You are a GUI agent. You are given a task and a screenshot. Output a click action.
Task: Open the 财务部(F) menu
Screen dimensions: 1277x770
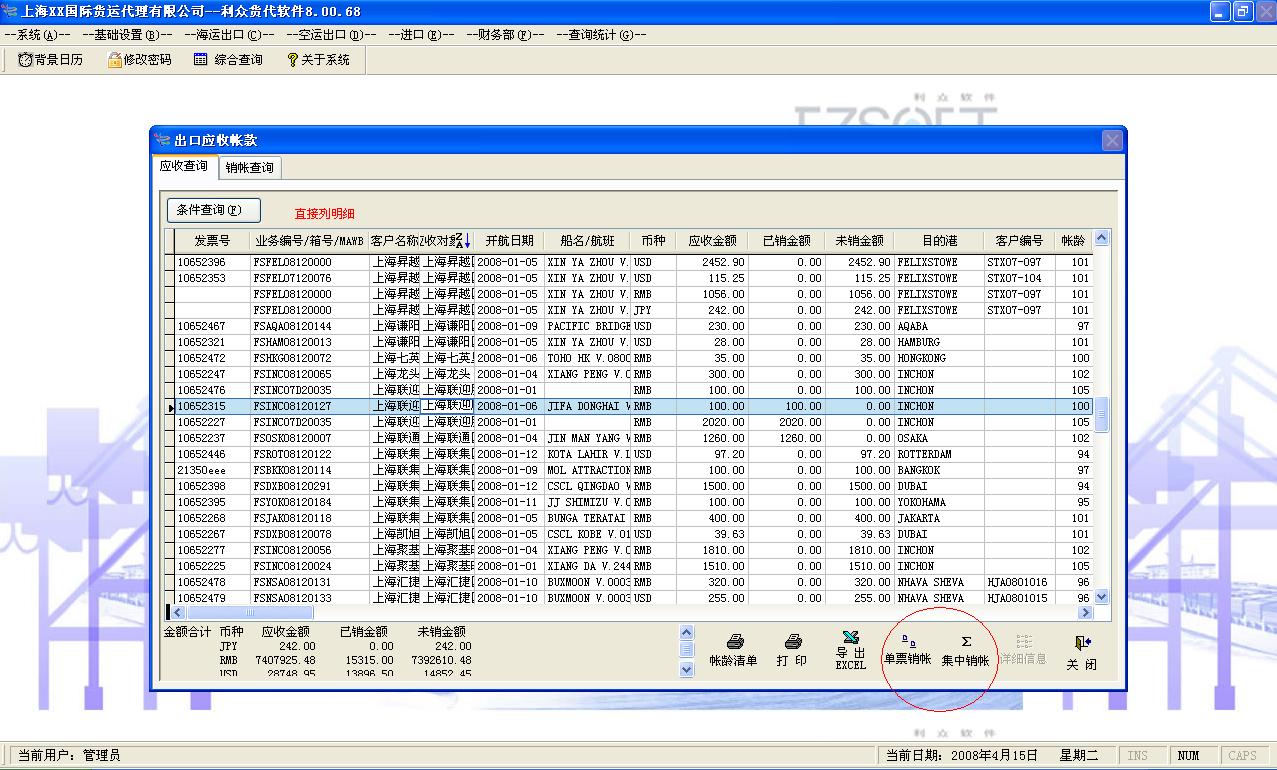[x=505, y=34]
